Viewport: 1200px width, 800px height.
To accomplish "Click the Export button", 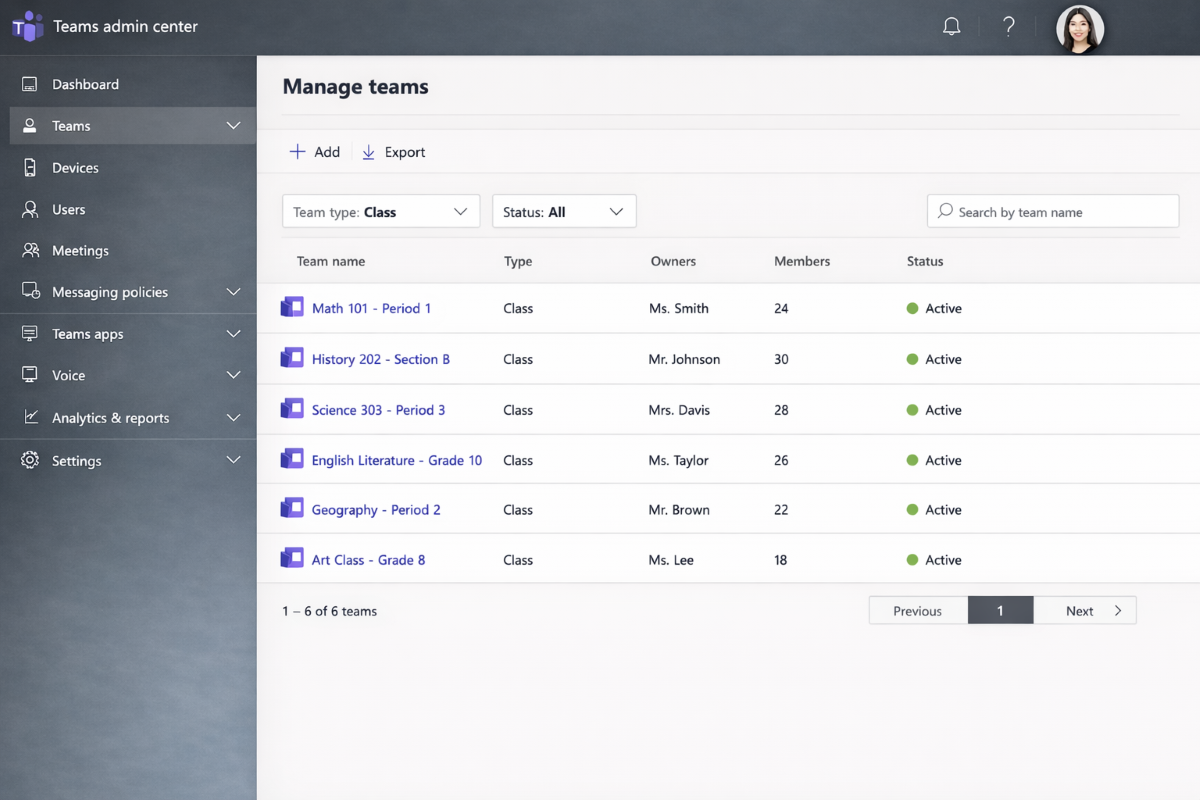I will 393,152.
